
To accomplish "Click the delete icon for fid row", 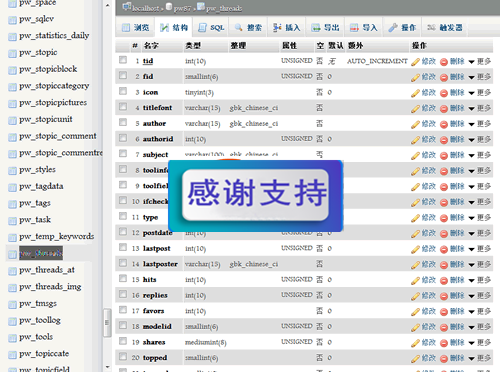I will (444, 77).
